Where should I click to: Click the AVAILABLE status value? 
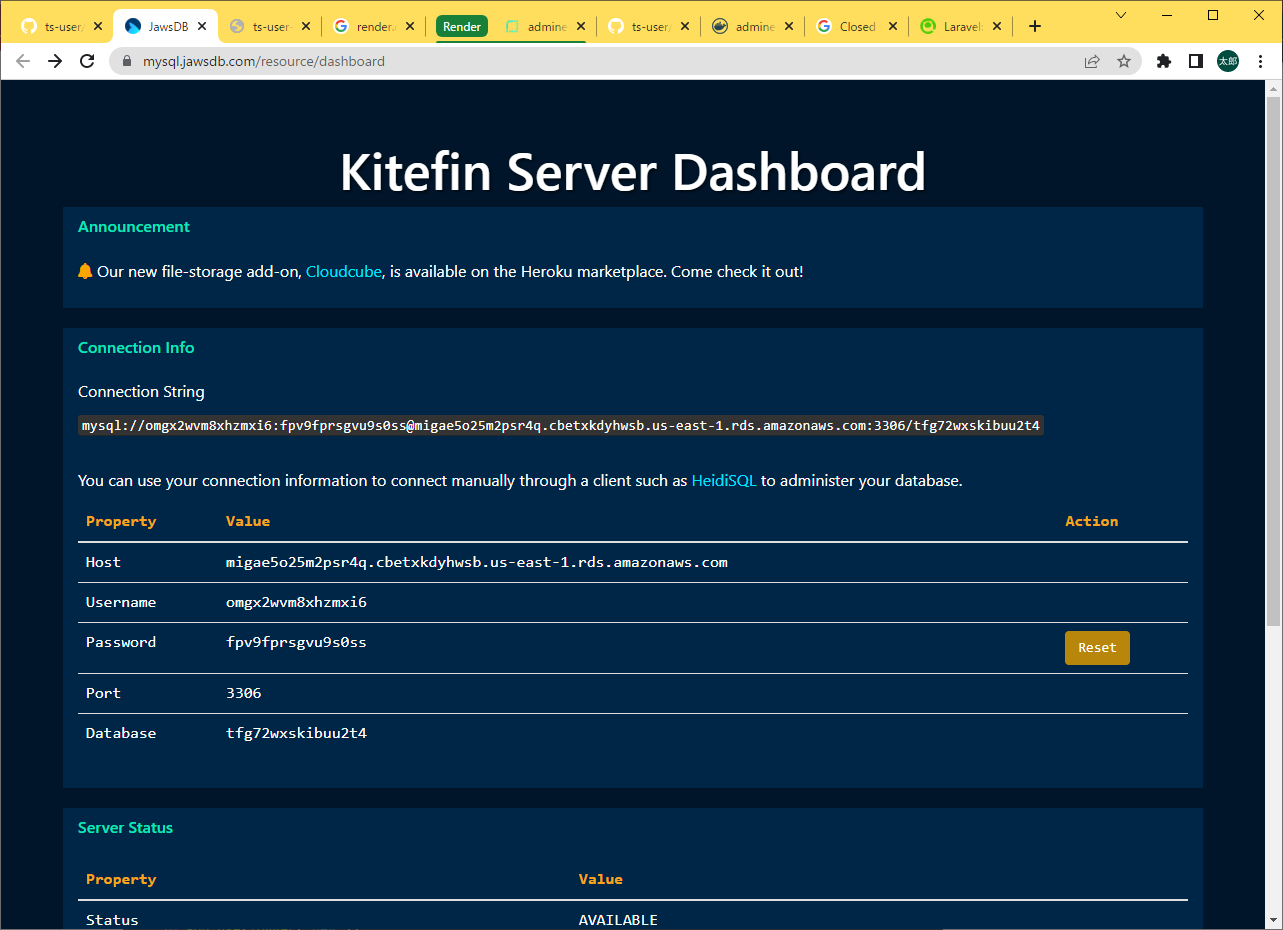(618, 920)
